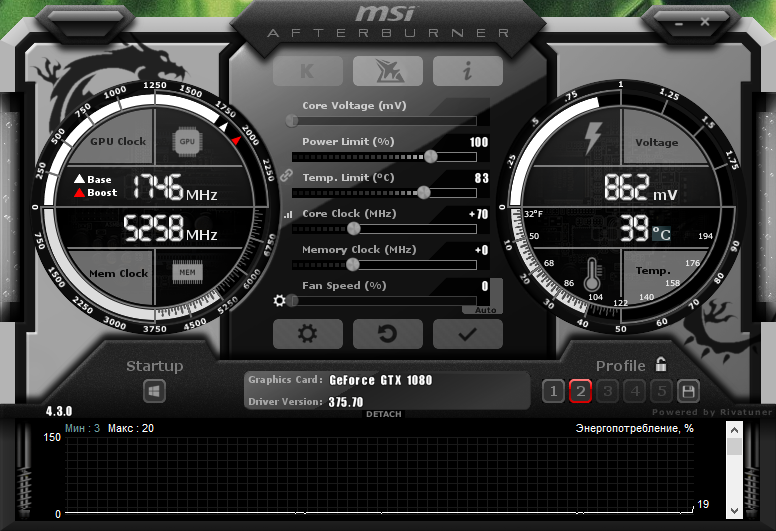Select profile slot 3
This screenshot has width=776, height=531.
coord(608,391)
